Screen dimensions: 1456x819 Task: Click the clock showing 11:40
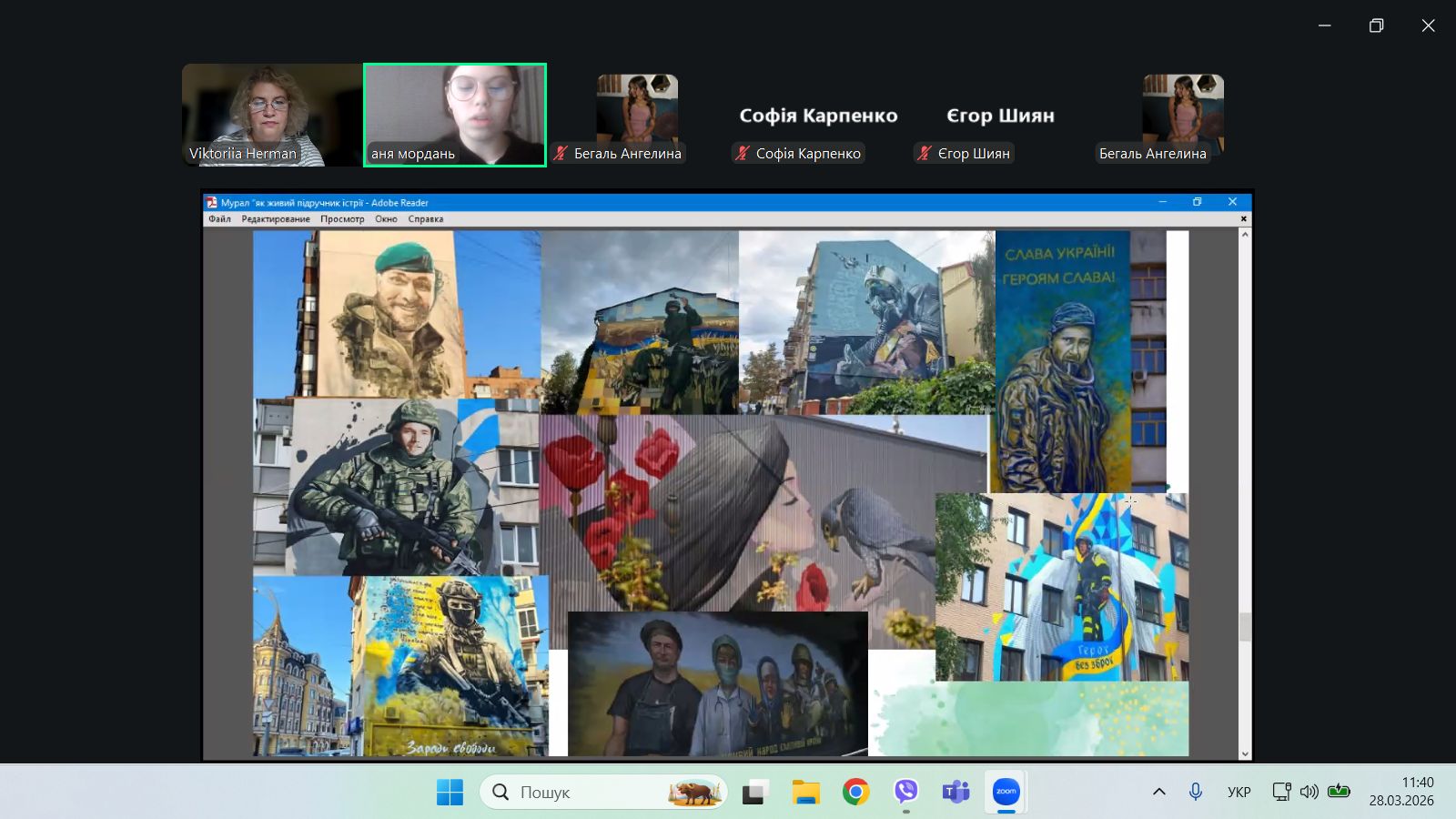tap(1401, 792)
